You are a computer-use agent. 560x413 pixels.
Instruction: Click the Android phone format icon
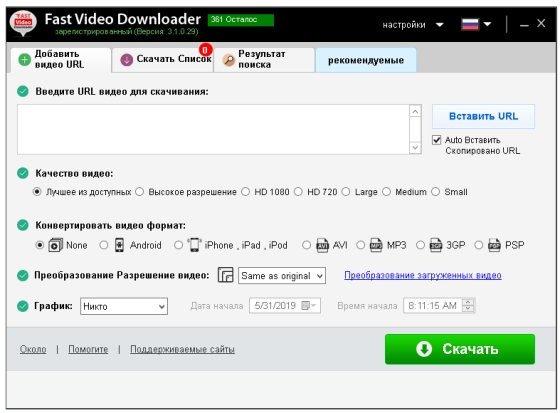click(119, 245)
